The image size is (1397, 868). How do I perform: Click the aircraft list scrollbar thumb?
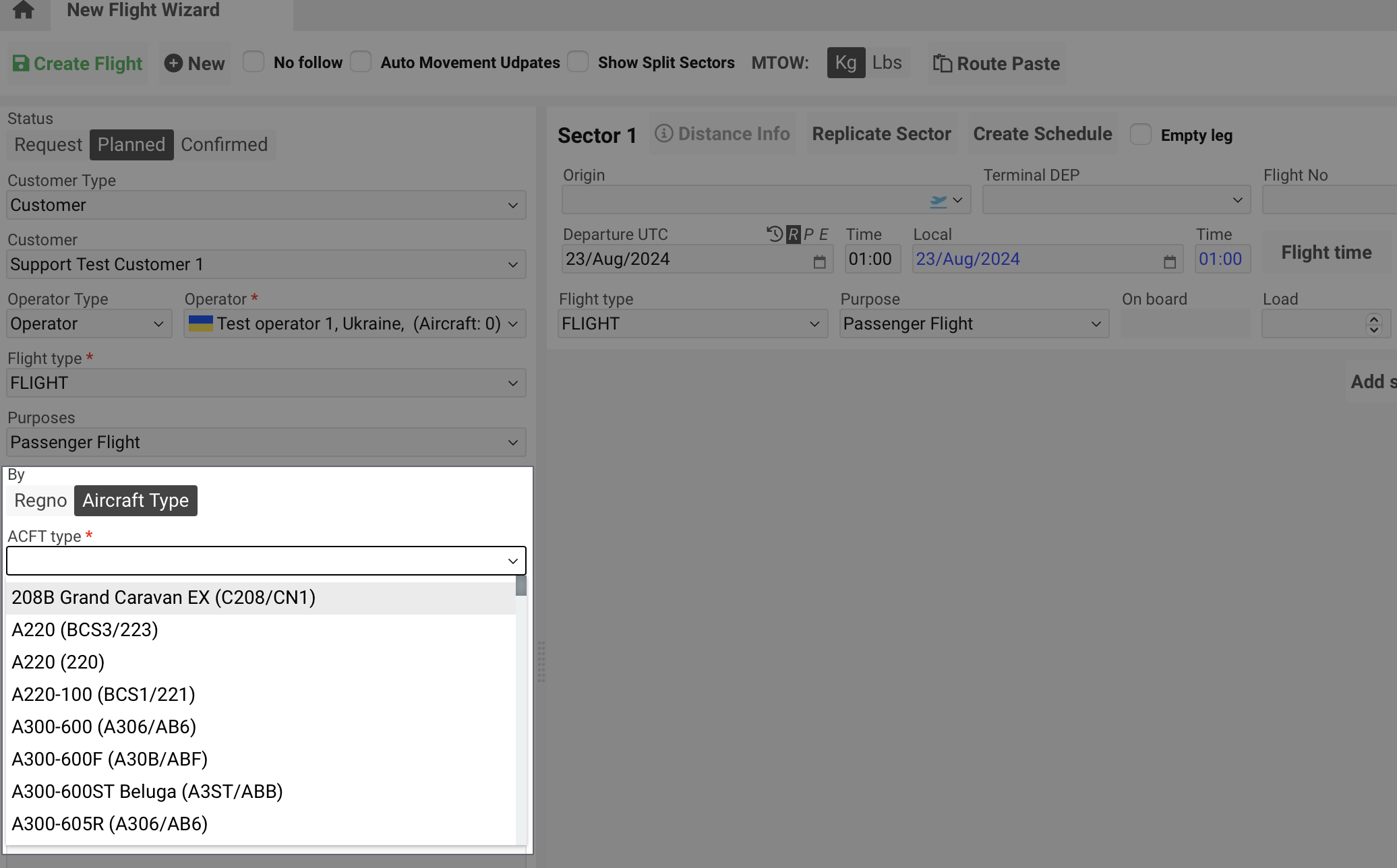(x=521, y=586)
